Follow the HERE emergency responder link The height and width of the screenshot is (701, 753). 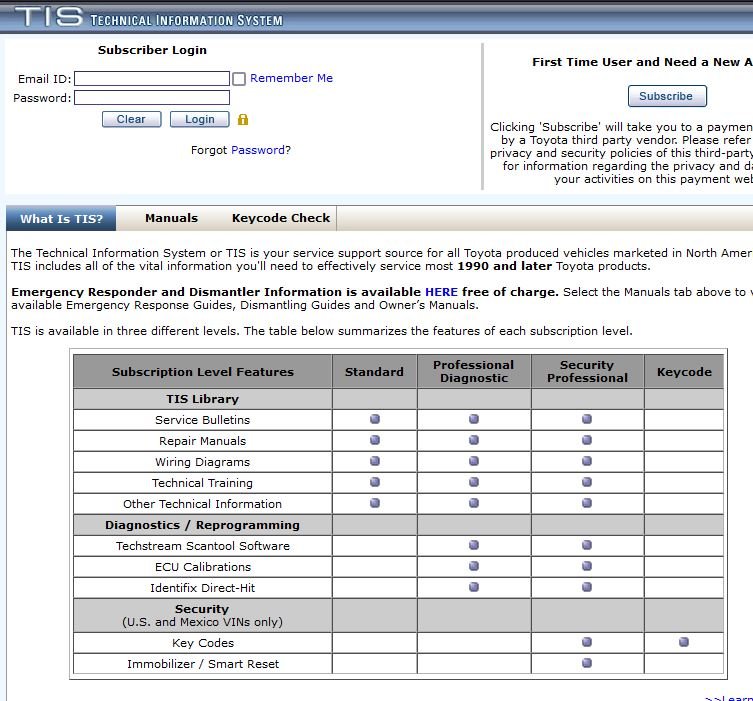coord(441,292)
